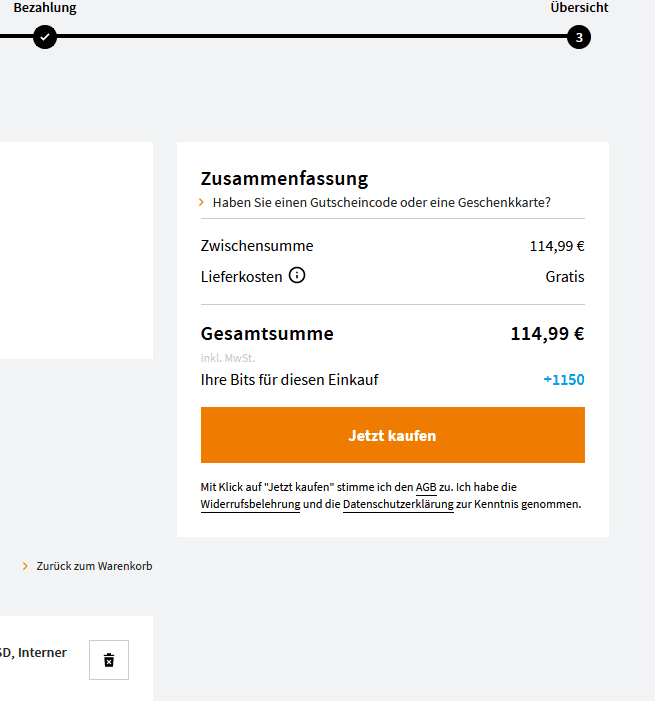The height and width of the screenshot is (701, 655).
Task: Open the Widerrufsbelehrung link
Action: click(250, 504)
